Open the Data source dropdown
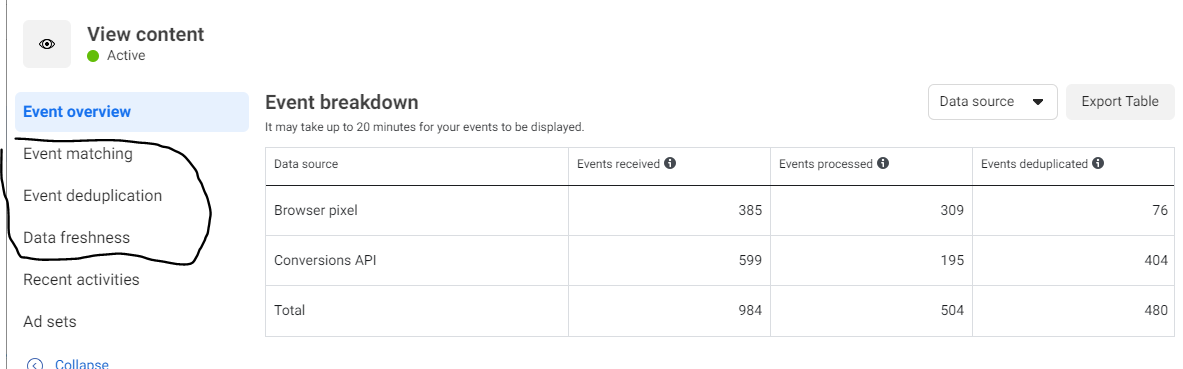This screenshot has width=1183, height=369. (992, 102)
